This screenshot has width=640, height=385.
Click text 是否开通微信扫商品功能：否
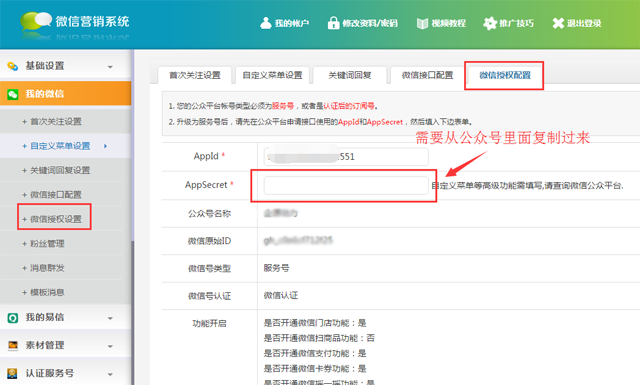click(319, 338)
